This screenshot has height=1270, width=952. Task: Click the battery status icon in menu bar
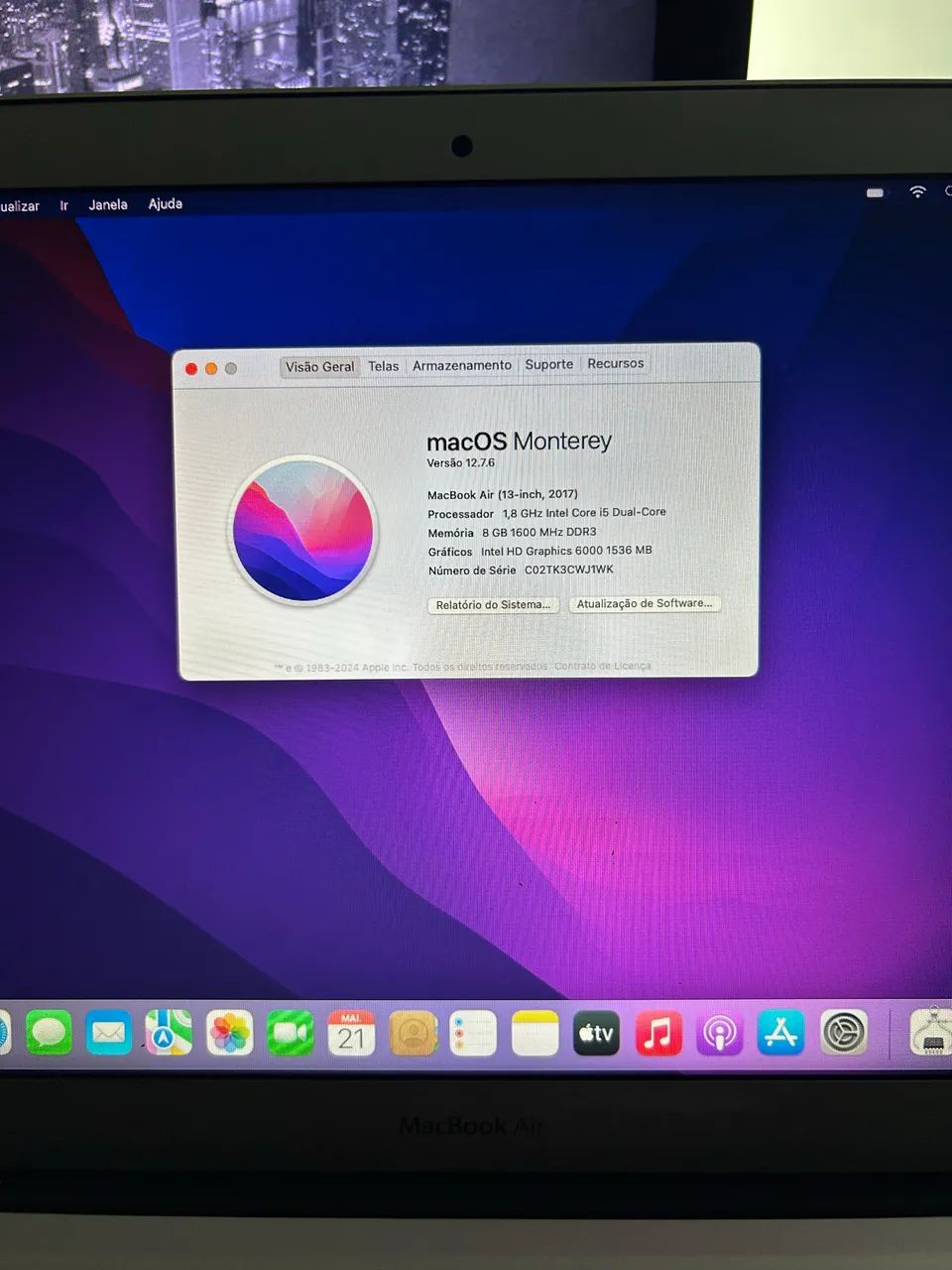pos(875,192)
